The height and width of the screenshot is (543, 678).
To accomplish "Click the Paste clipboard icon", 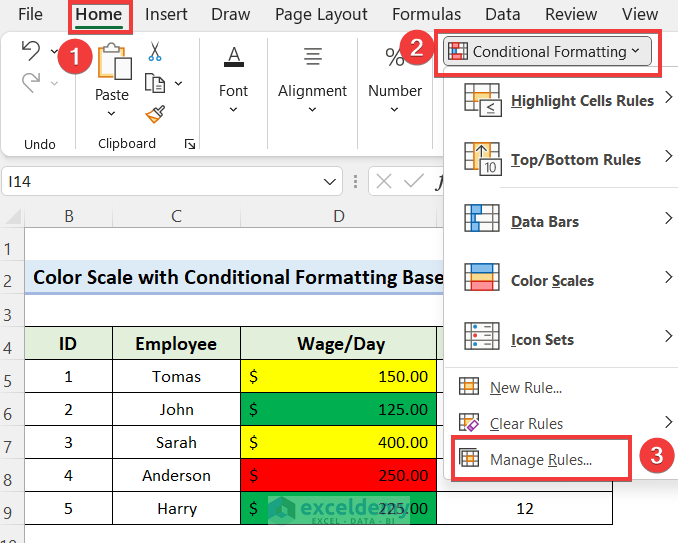I will (114, 62).
